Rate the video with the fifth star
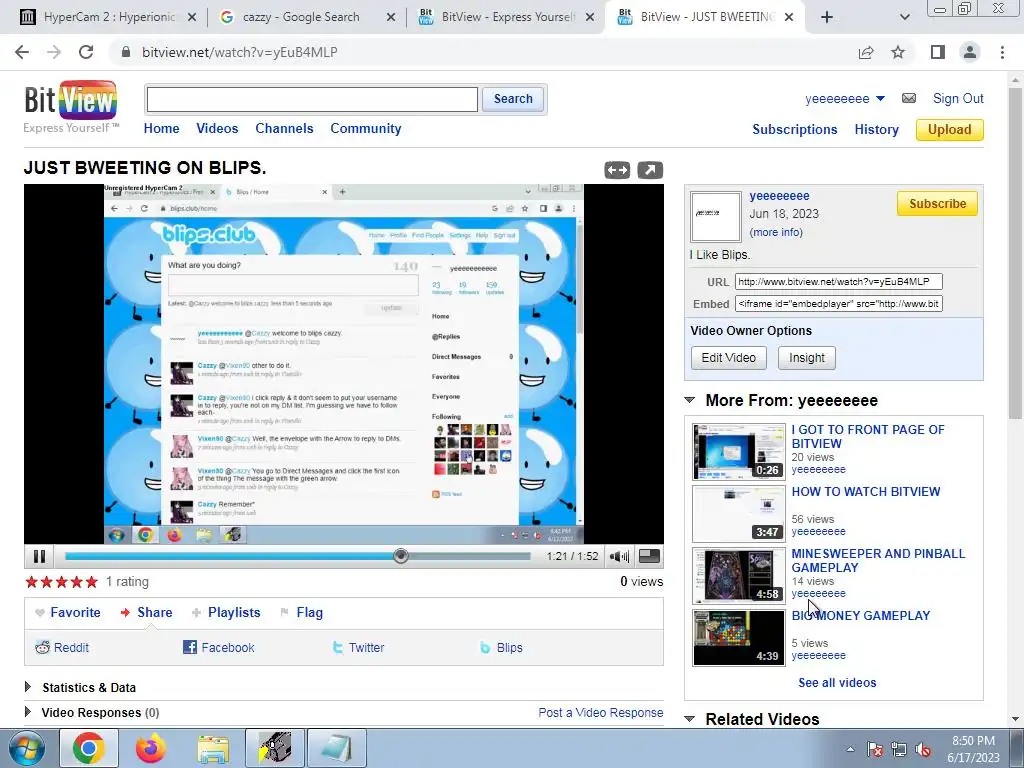Image resolution: width=1024 pixels, height=768 pixels. (x=91, y=581)
